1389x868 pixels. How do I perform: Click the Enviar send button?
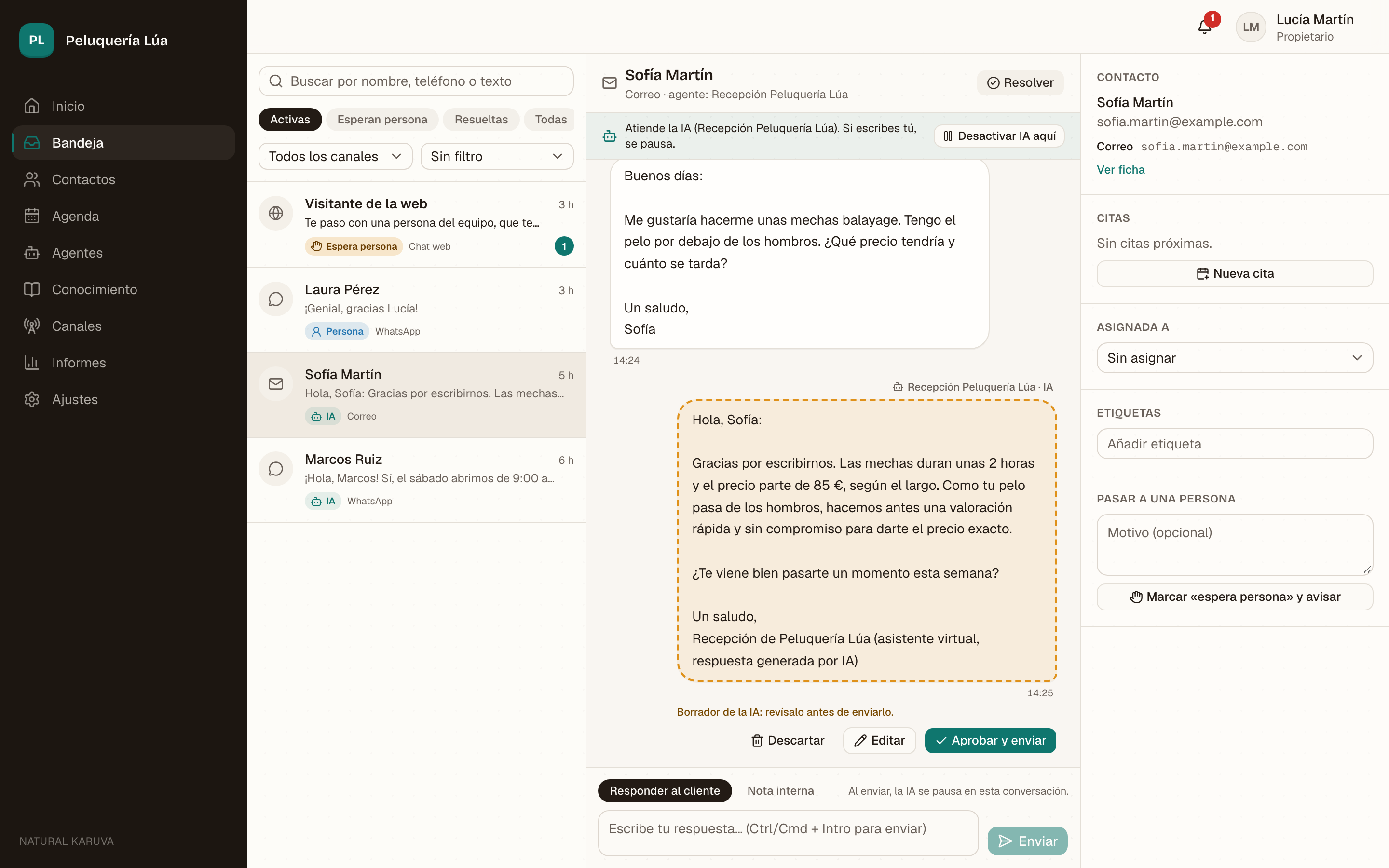tap(1027, 841)
